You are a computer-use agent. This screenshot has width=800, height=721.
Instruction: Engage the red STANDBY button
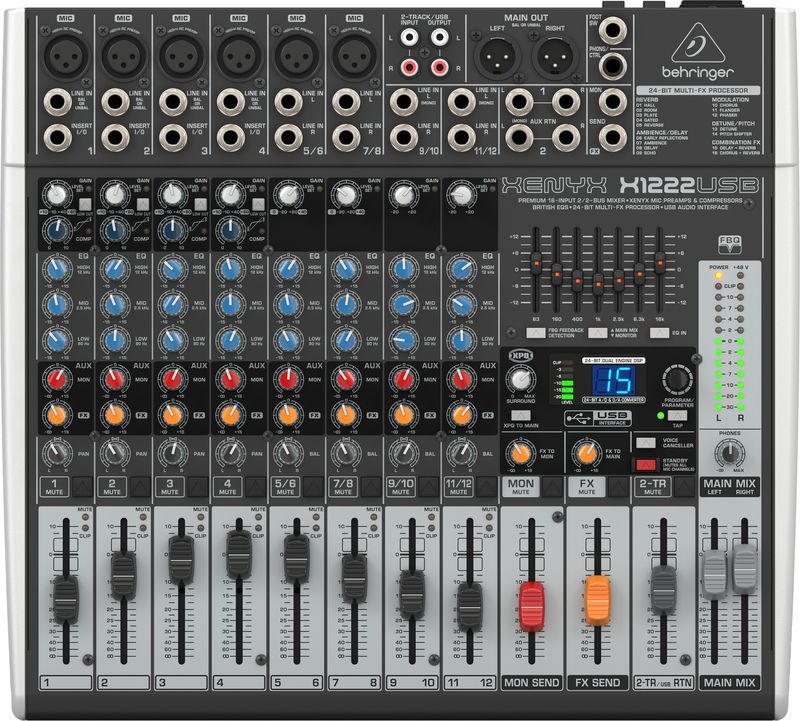(x=645, y=464)
